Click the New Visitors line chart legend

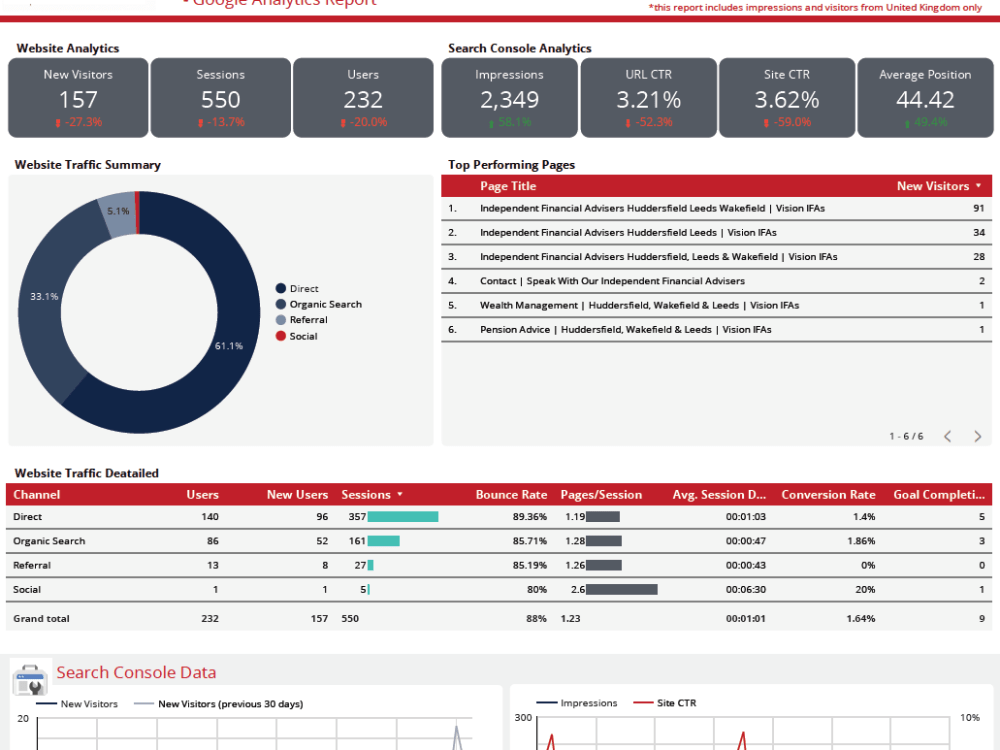pos(77,704)
